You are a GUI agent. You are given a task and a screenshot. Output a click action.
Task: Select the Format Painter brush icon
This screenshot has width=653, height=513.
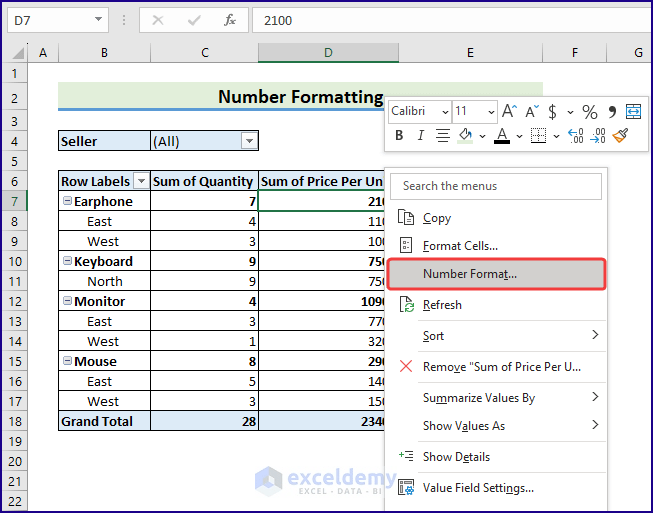tap(620, 135)
